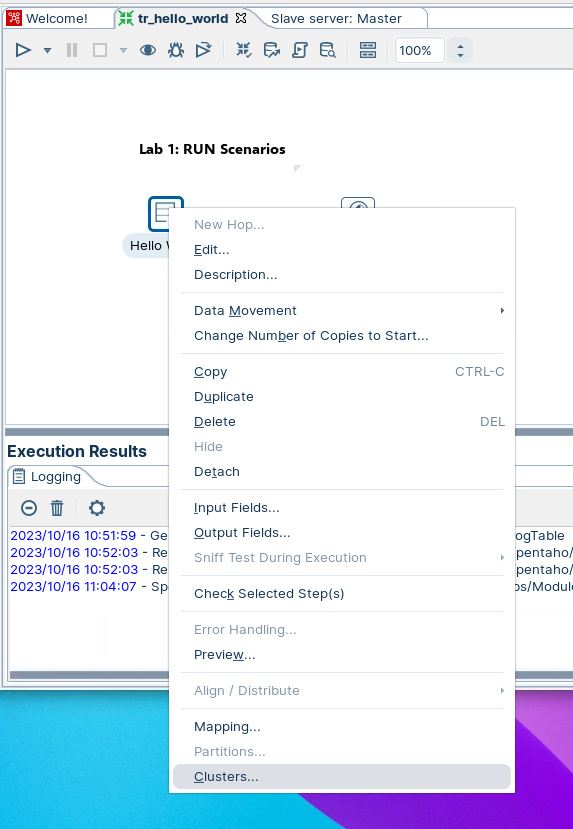This screenshot has height=829, width=573.
Task: Click the Generate SQL script icon
Action: [300, 50]
